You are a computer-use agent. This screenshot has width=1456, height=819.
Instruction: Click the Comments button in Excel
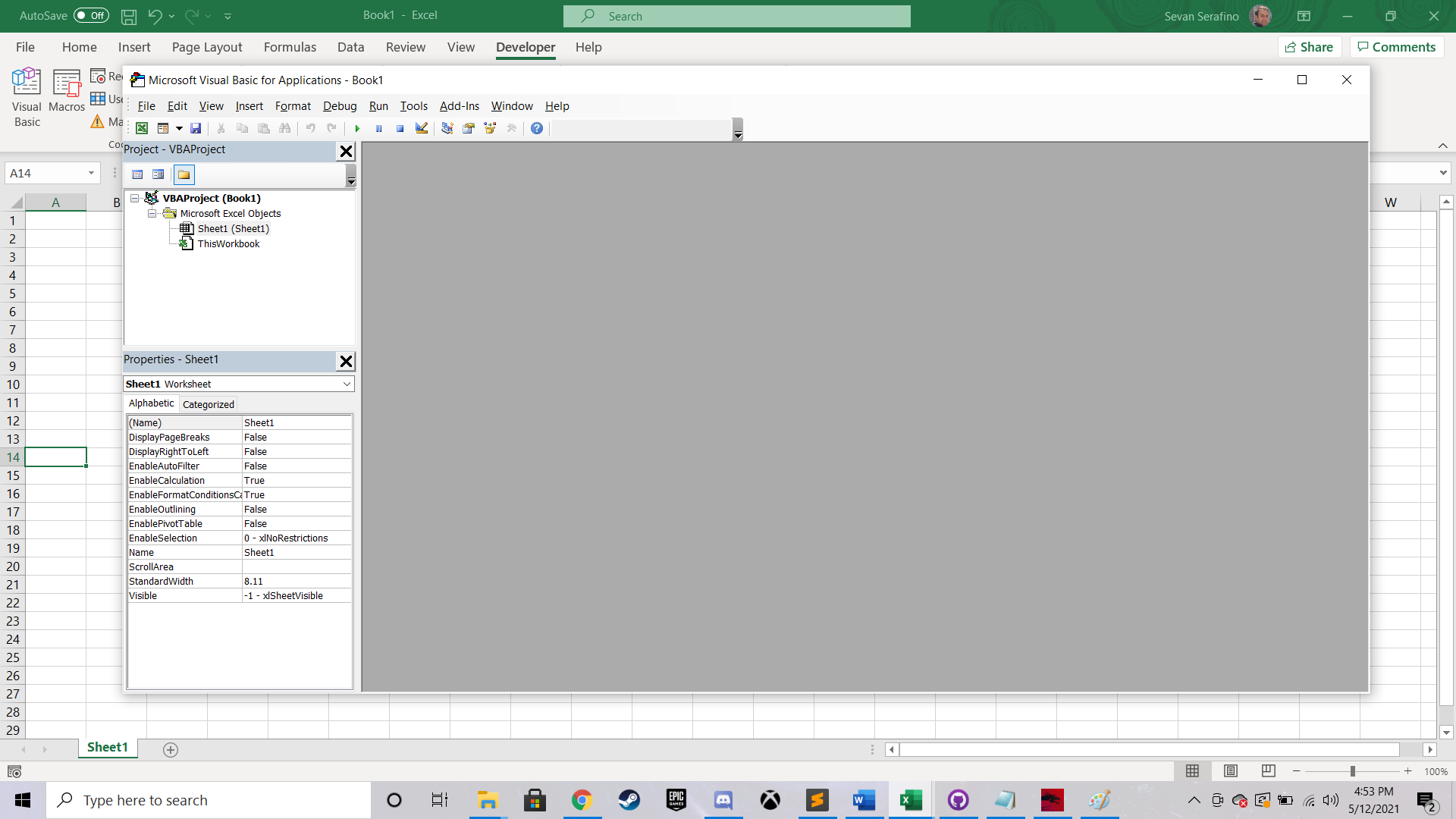click(1396, 47)
